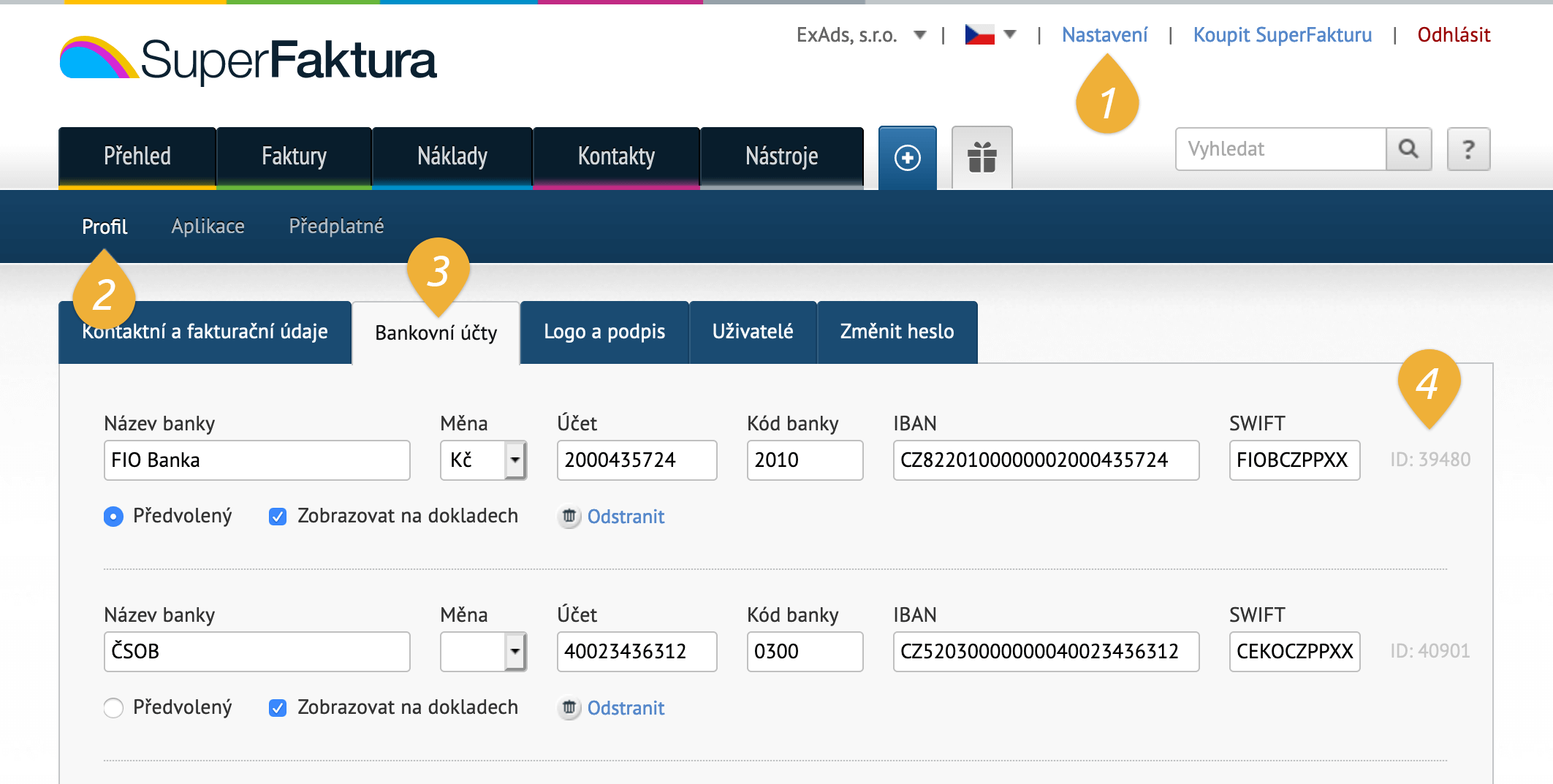Screen dimensions: 1553x784
Task: Open the Změnit heslo tab
Action: [x=897, y=332]
